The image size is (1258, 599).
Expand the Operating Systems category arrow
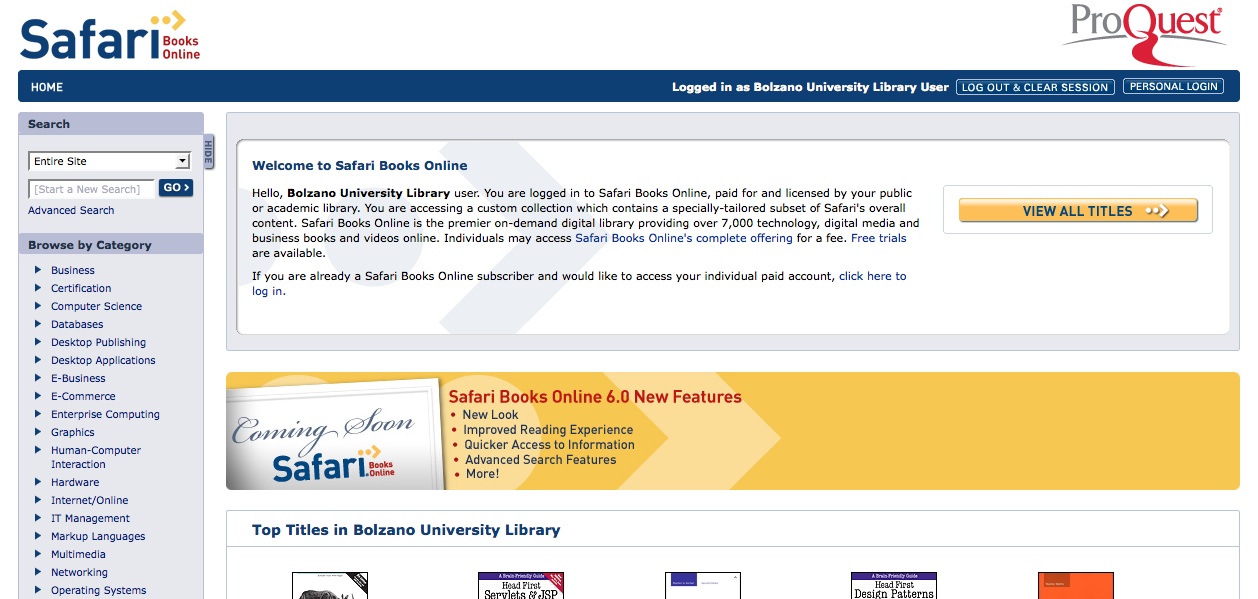(x=38, y=590)
